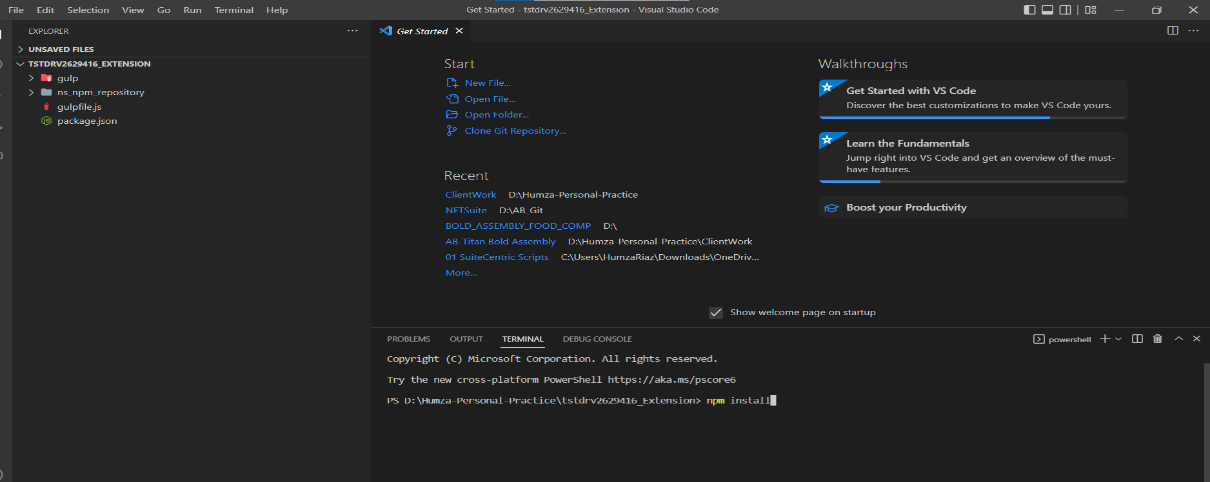Click the New File... link
The height and width of the screenshot is (482, 1210).
click(x=488, y=83)
